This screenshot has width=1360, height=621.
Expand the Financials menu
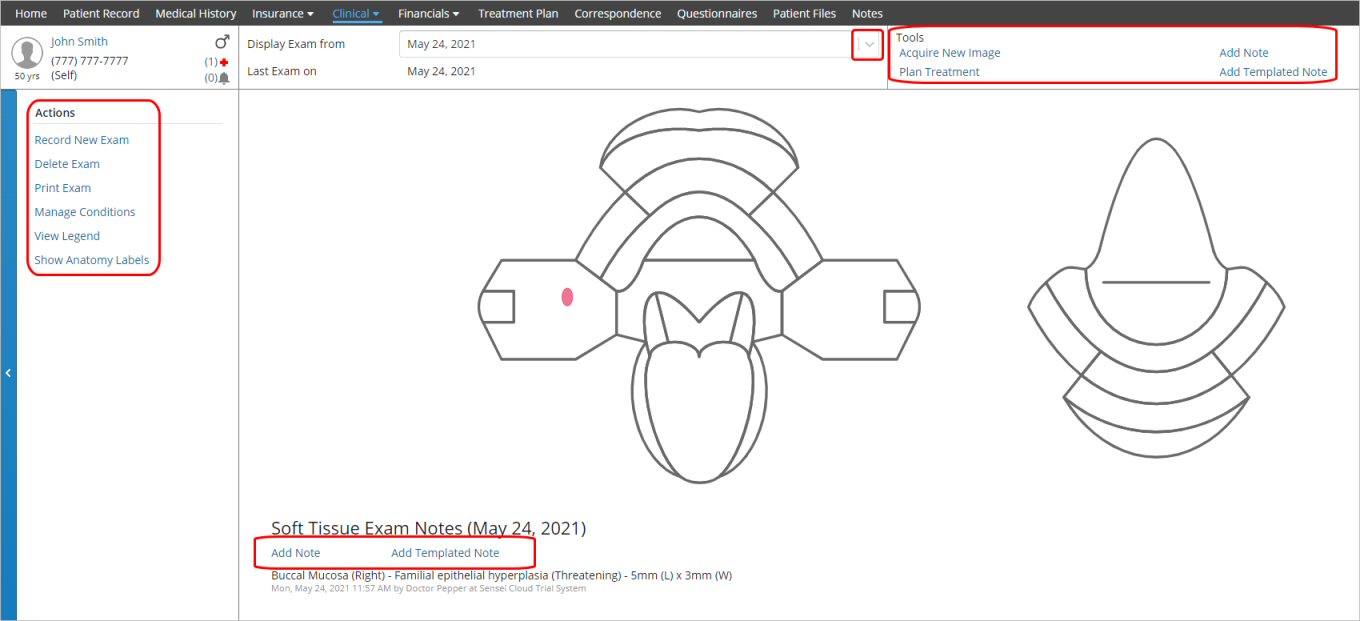429,14
